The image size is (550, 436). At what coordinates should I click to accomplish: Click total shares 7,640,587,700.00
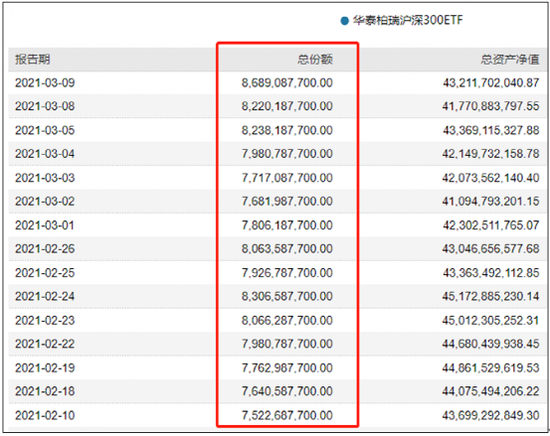point(287,391)
